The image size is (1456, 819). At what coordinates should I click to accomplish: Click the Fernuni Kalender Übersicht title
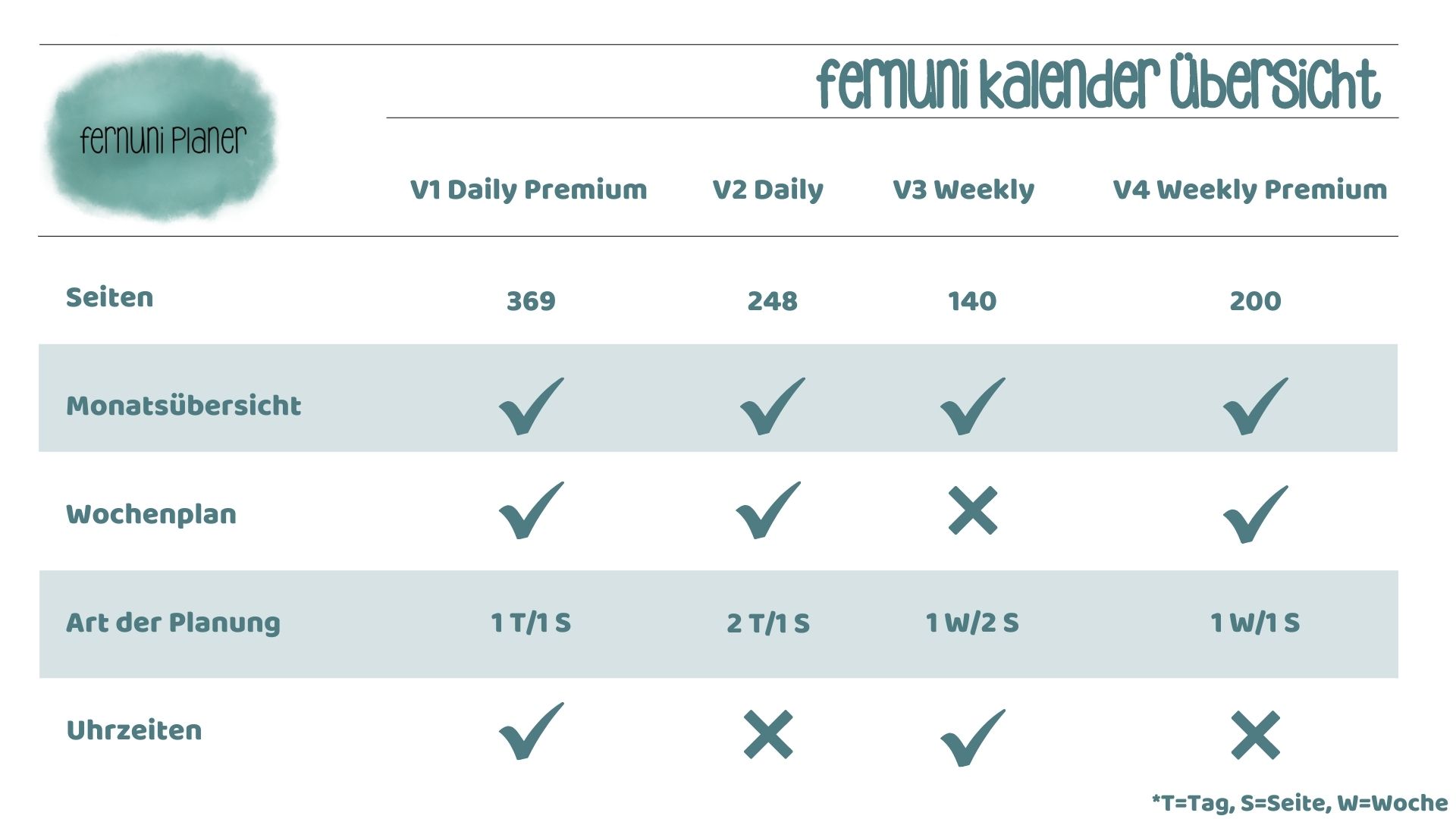(x=1098, y=83)
